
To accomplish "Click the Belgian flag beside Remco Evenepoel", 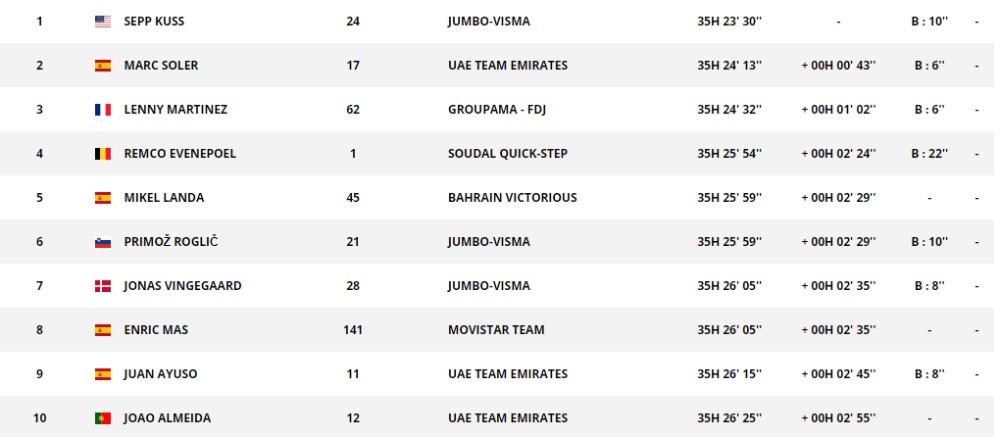I will [x=103, y=154].
